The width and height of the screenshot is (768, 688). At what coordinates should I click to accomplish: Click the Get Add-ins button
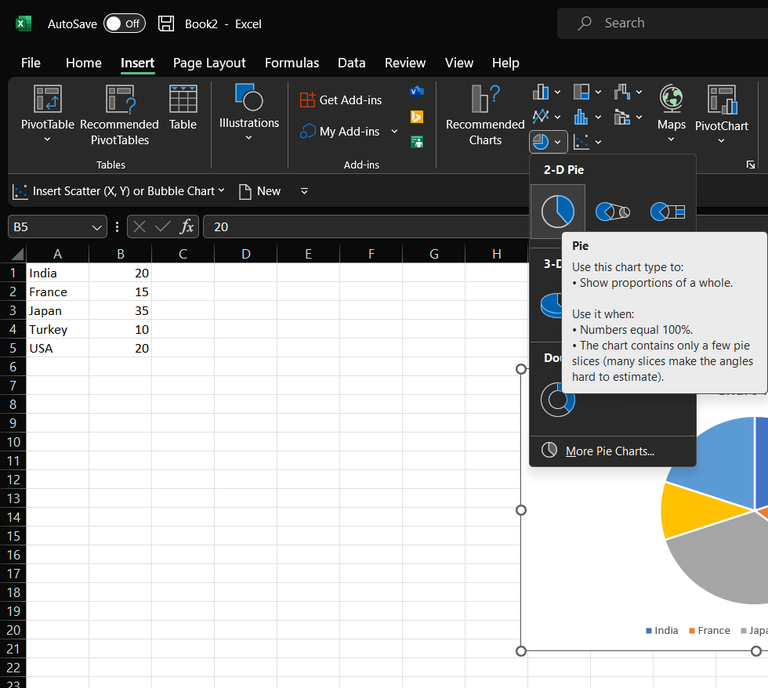(x=341, y=100)
